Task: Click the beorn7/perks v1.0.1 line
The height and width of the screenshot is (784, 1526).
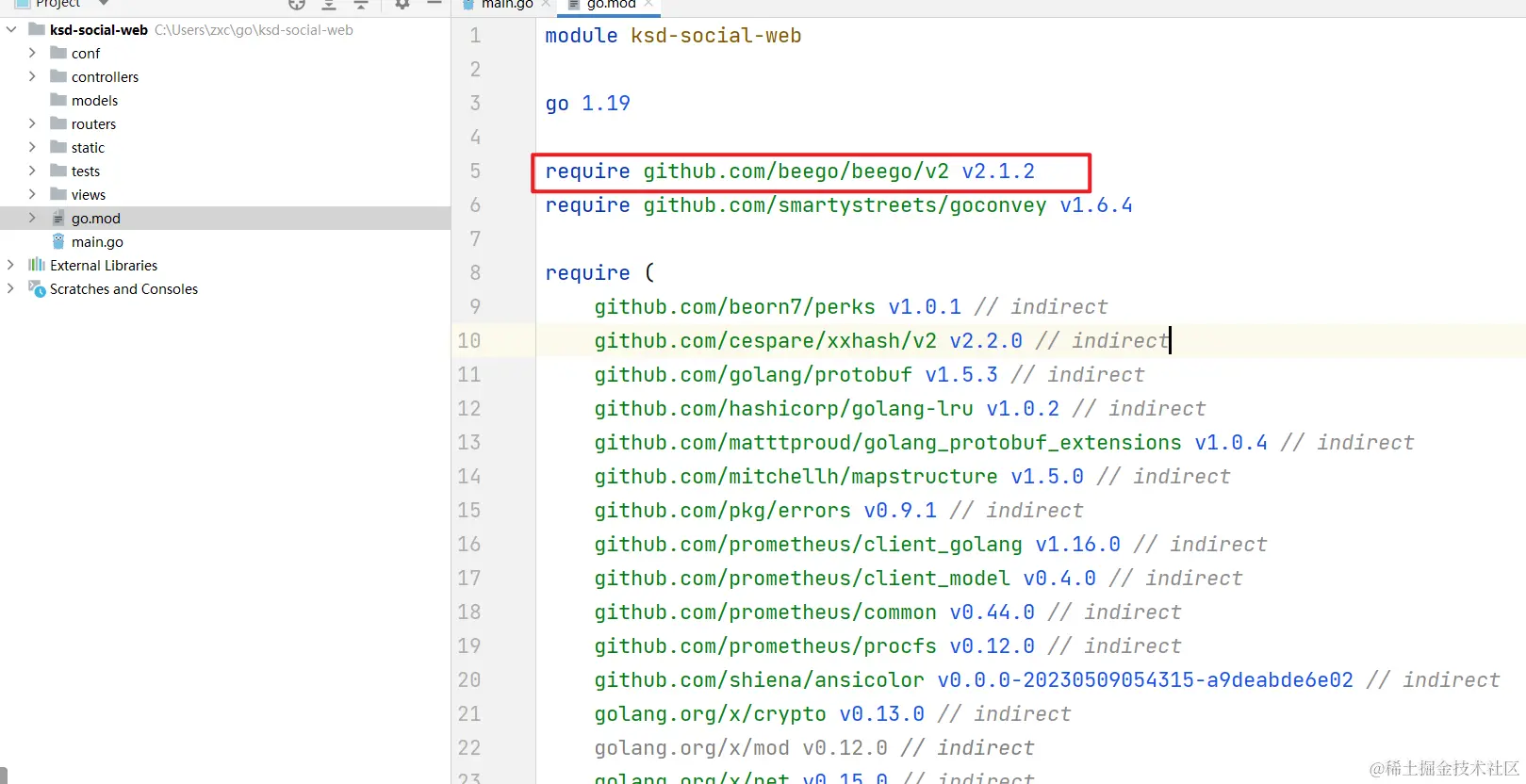Action: point(851,307)
